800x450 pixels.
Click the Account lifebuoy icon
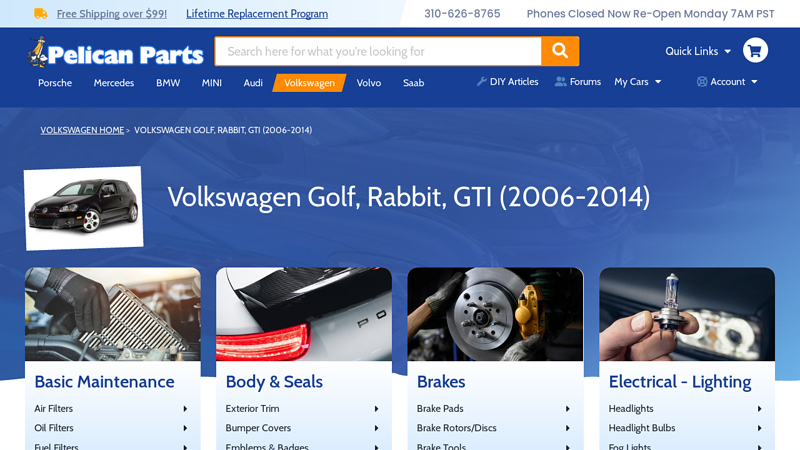(x=702, y=82)
